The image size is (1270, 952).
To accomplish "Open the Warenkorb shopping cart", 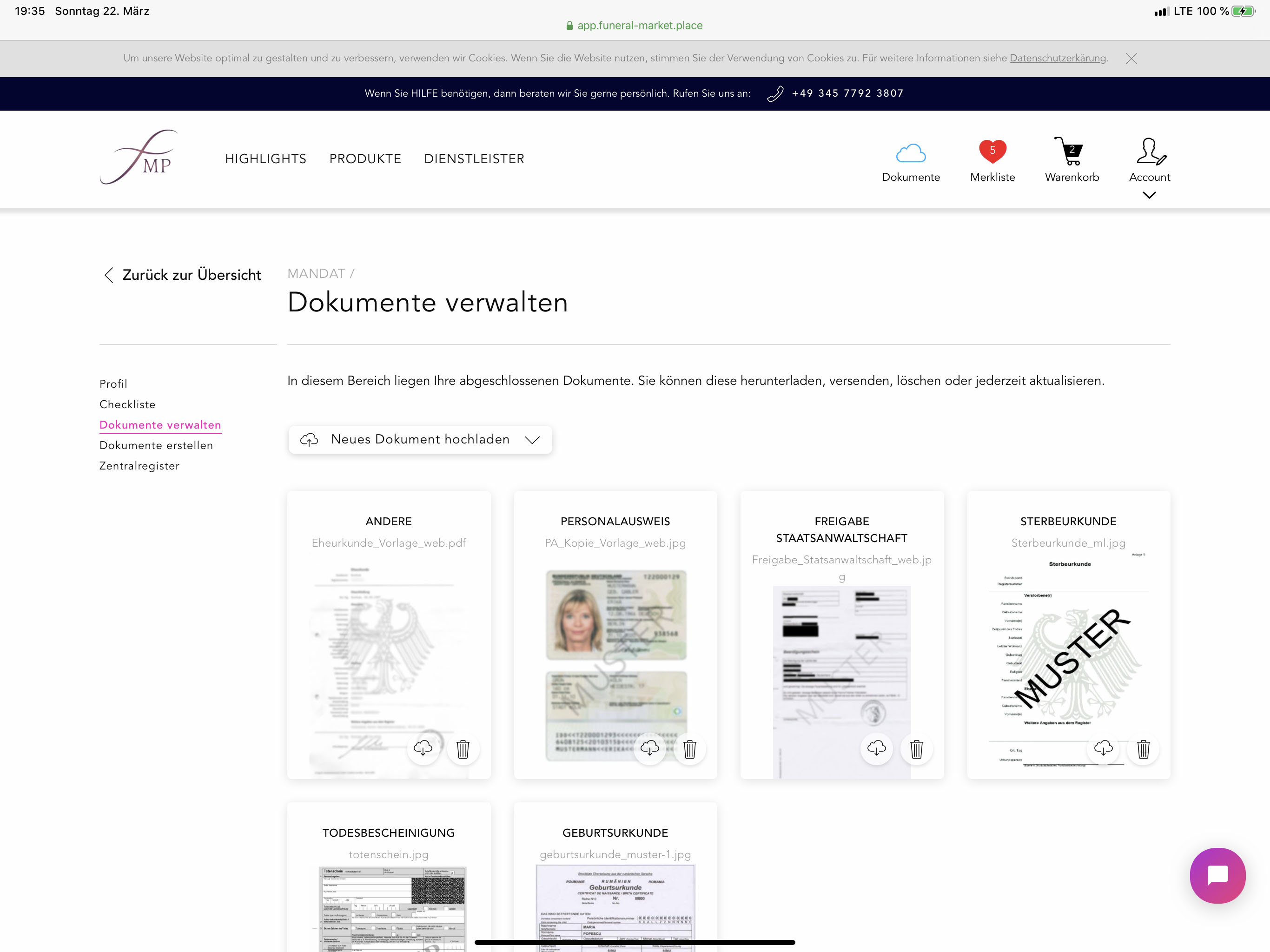I will [1071, 152].
